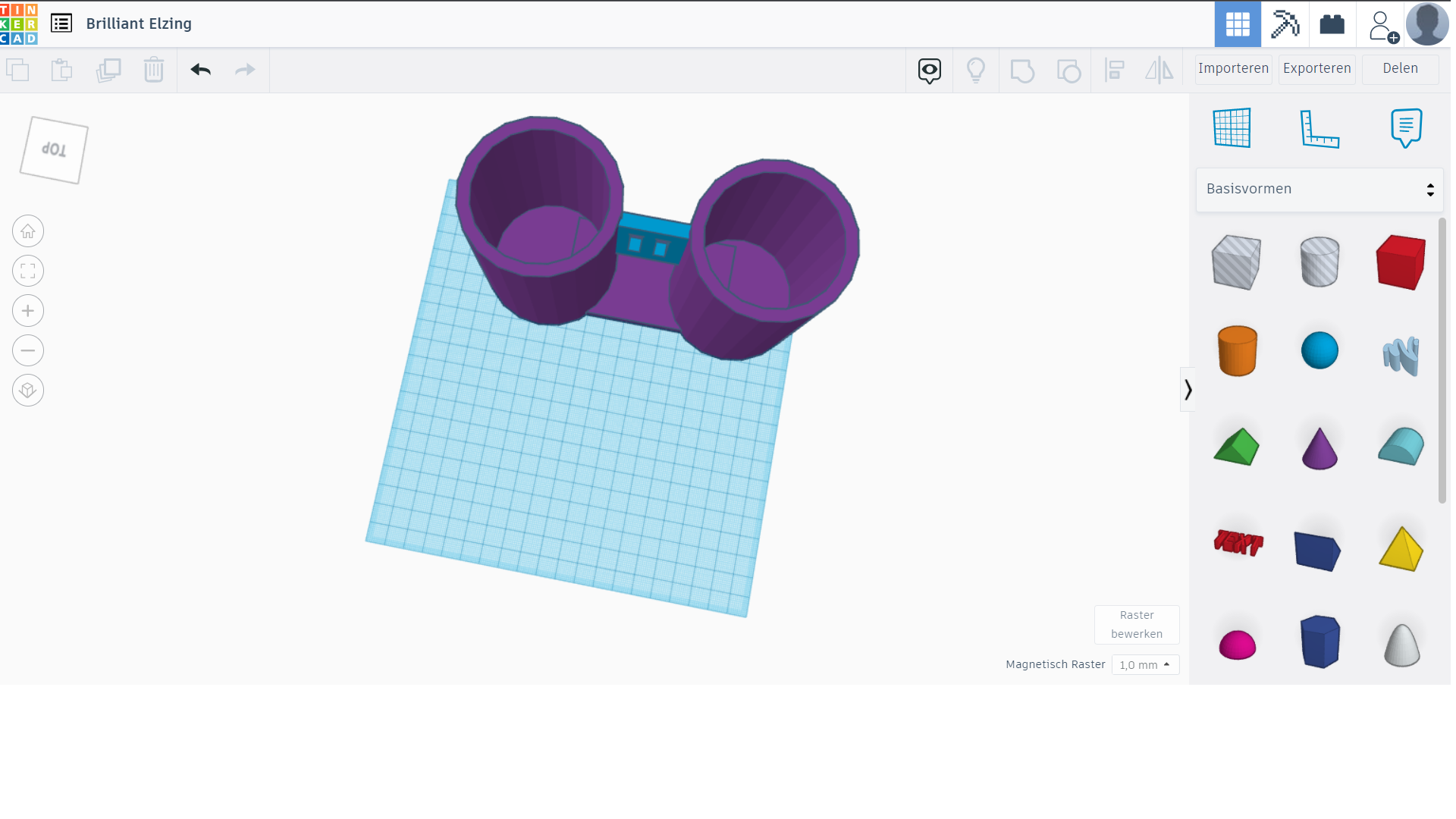
Task: Click the home view icon
Action: click(x=28, y=231)
